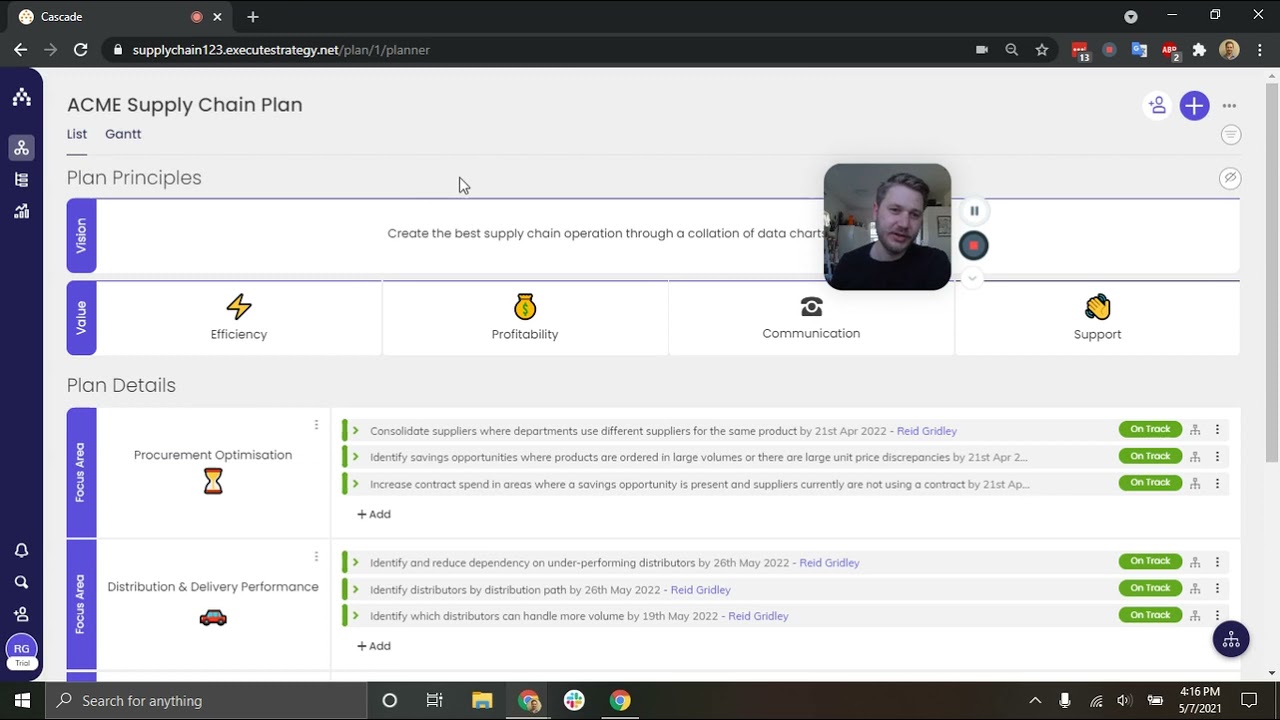Open hierarchy icon for under-performing distributors goal
The height and width of the screenshot is (720, 1280).
click(x=1195, y=562)
